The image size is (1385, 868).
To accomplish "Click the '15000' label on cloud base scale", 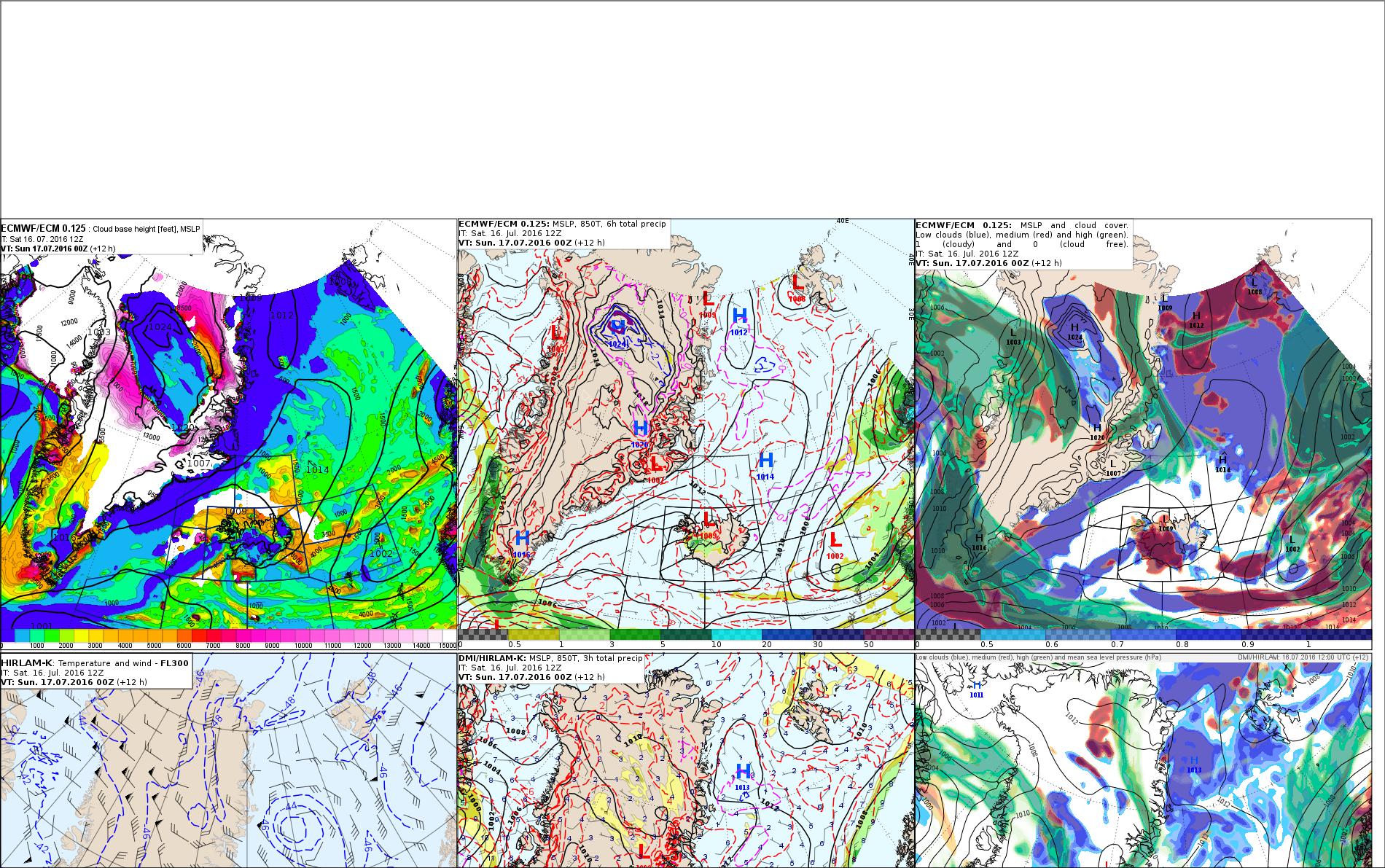I will coord(448,646).
